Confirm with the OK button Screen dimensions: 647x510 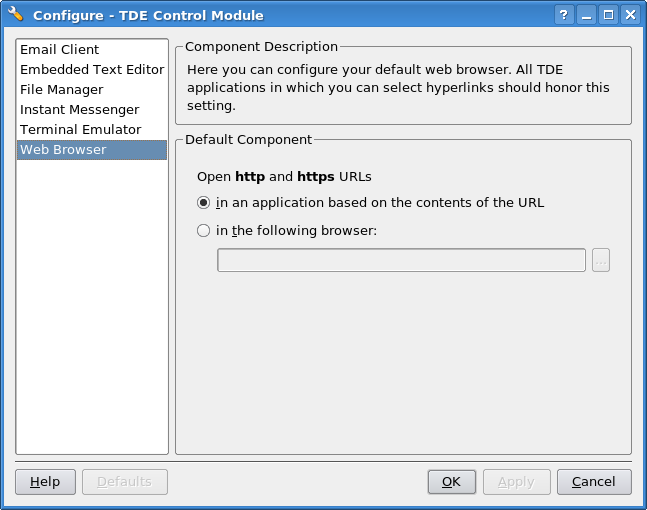point(452,482)
